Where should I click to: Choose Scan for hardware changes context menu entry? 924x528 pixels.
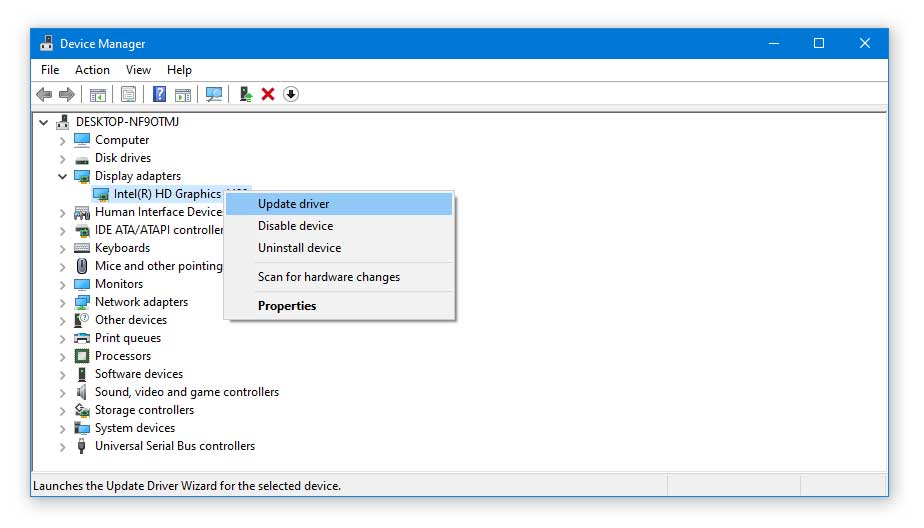tap(339, 277)
